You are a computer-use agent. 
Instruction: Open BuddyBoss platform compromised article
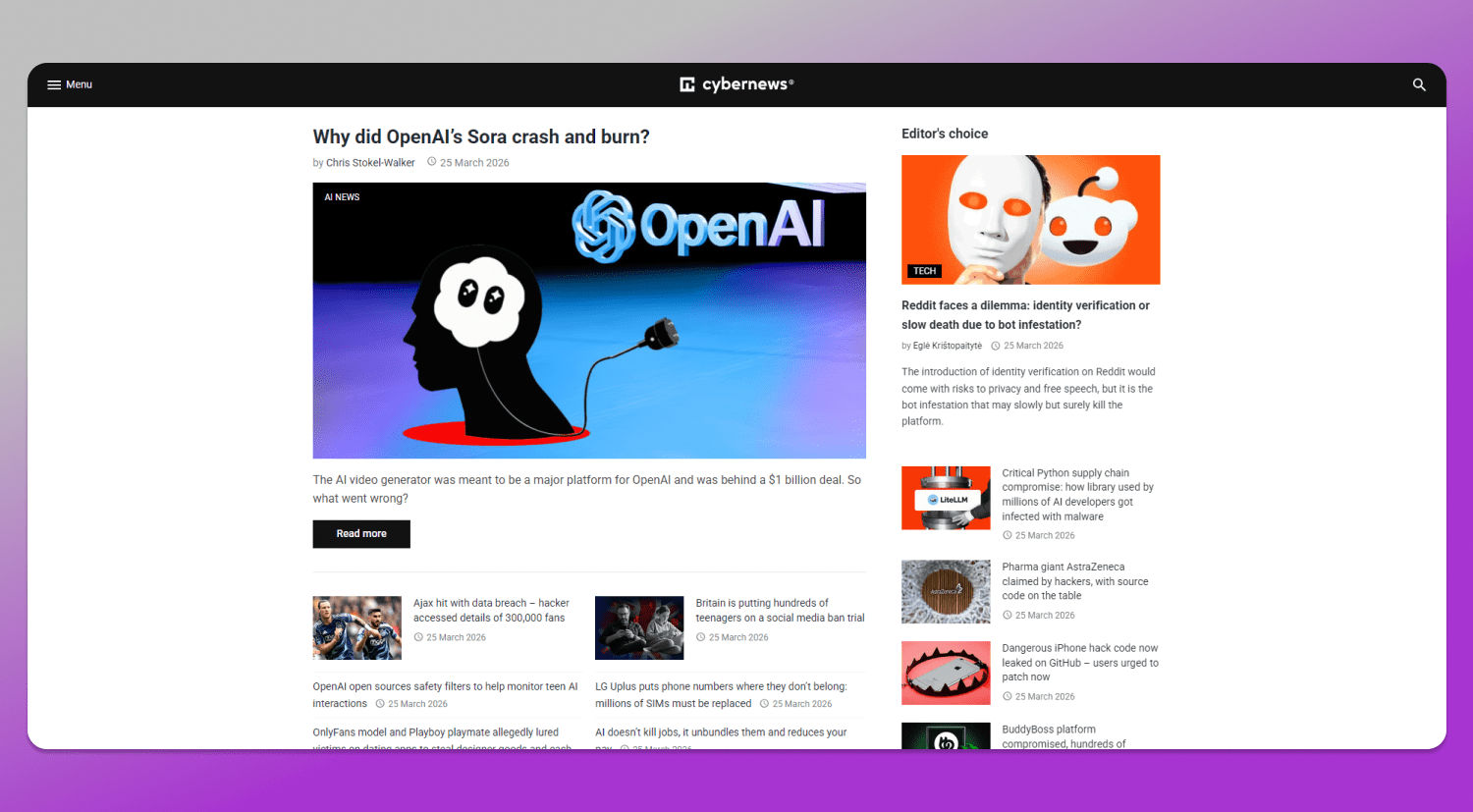tap(1064, 736)
